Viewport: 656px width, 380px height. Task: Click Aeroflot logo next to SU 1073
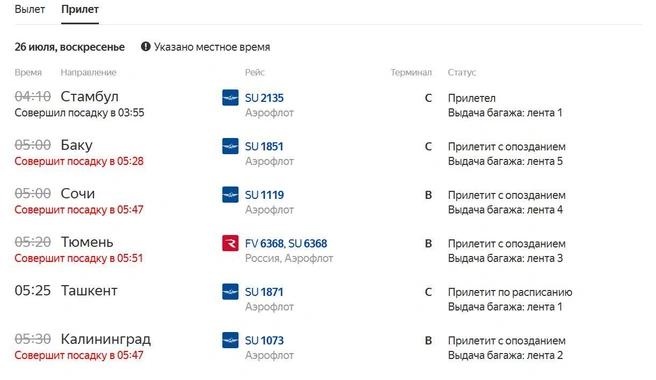click(x=230, y=340)
